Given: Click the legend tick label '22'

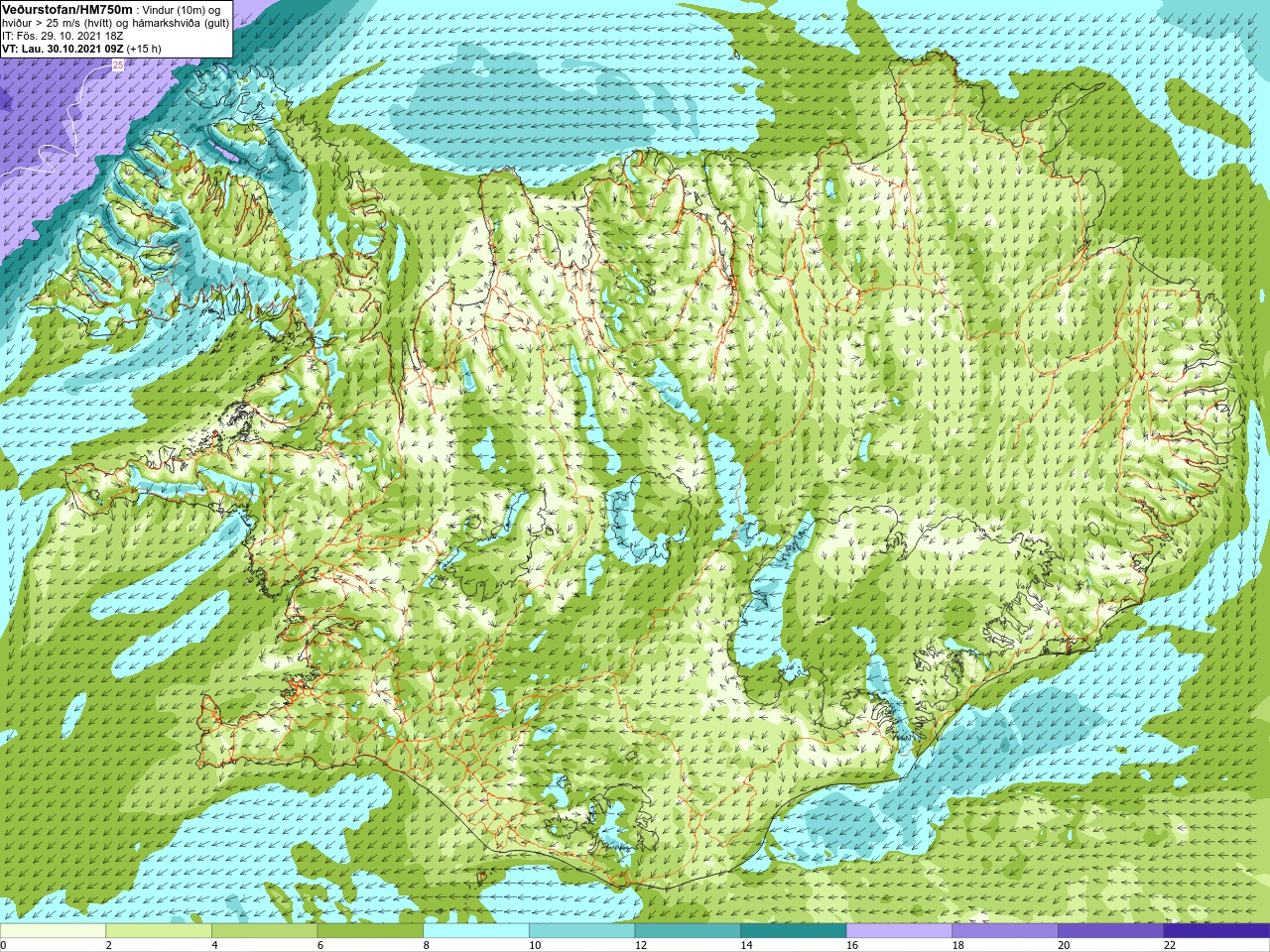Looking at the screenshot, I should [x=1170, y=945].
